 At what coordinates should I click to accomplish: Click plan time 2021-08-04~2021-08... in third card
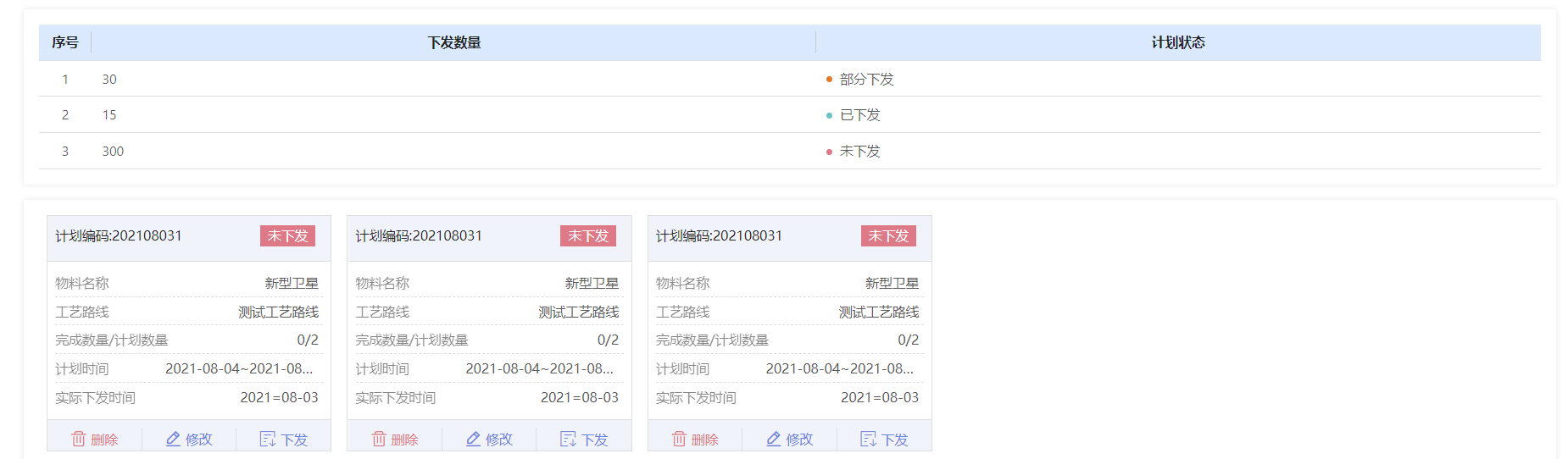tap(840, 368)
